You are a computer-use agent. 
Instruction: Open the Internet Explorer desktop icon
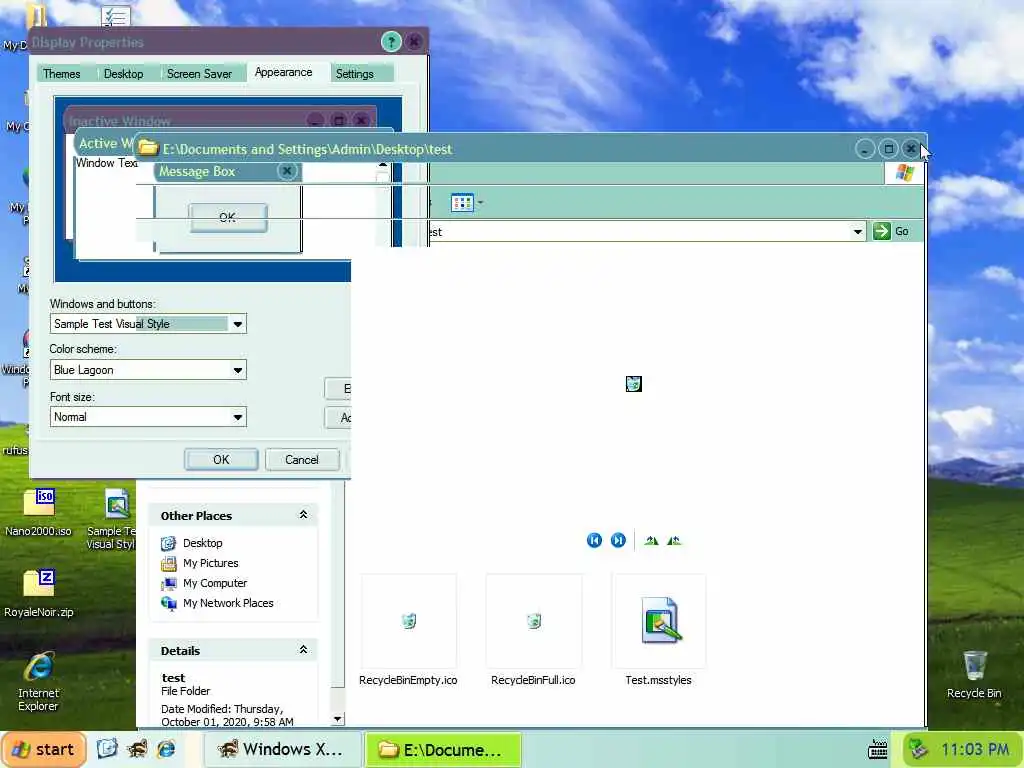tap(38, 681)
